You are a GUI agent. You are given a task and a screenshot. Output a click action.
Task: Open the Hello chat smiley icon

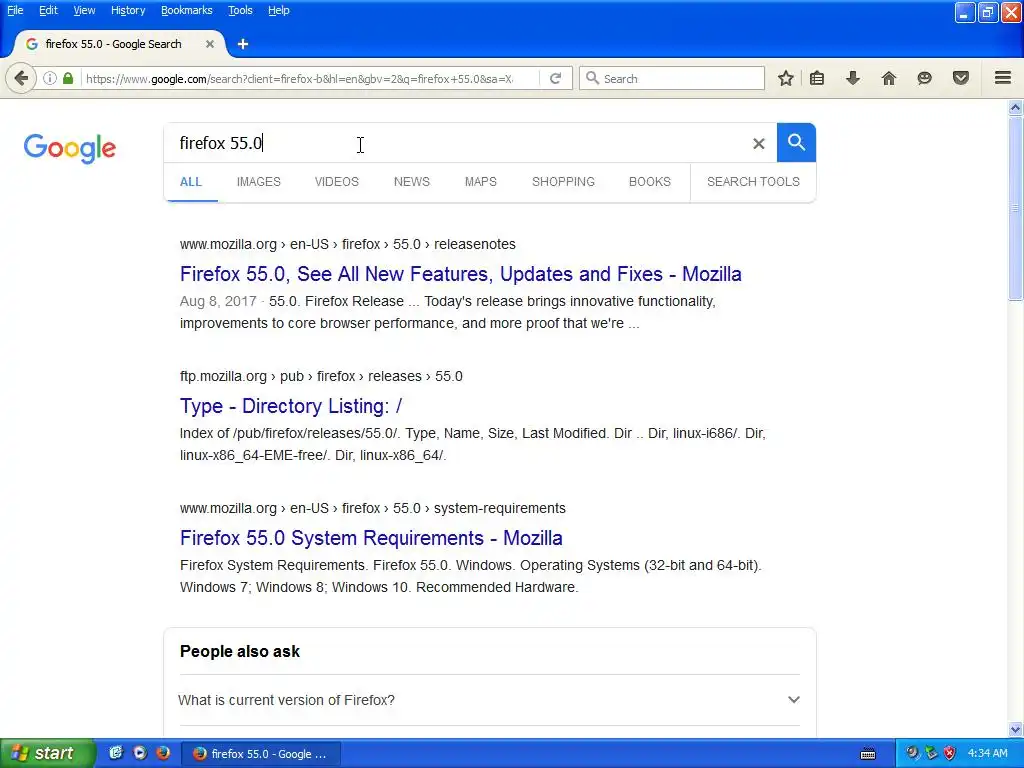[925, 78]
